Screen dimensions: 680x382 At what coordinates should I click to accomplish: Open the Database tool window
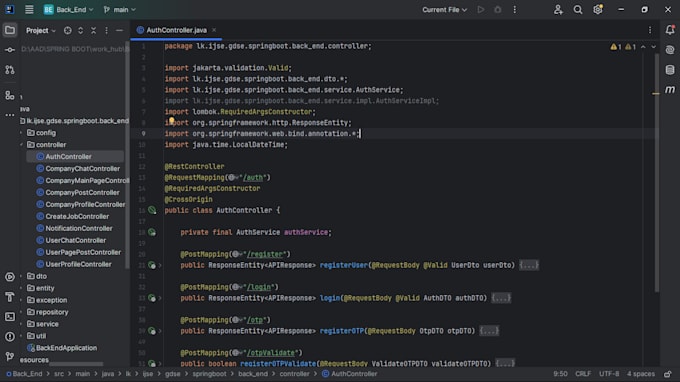click(x=670, y=69)
